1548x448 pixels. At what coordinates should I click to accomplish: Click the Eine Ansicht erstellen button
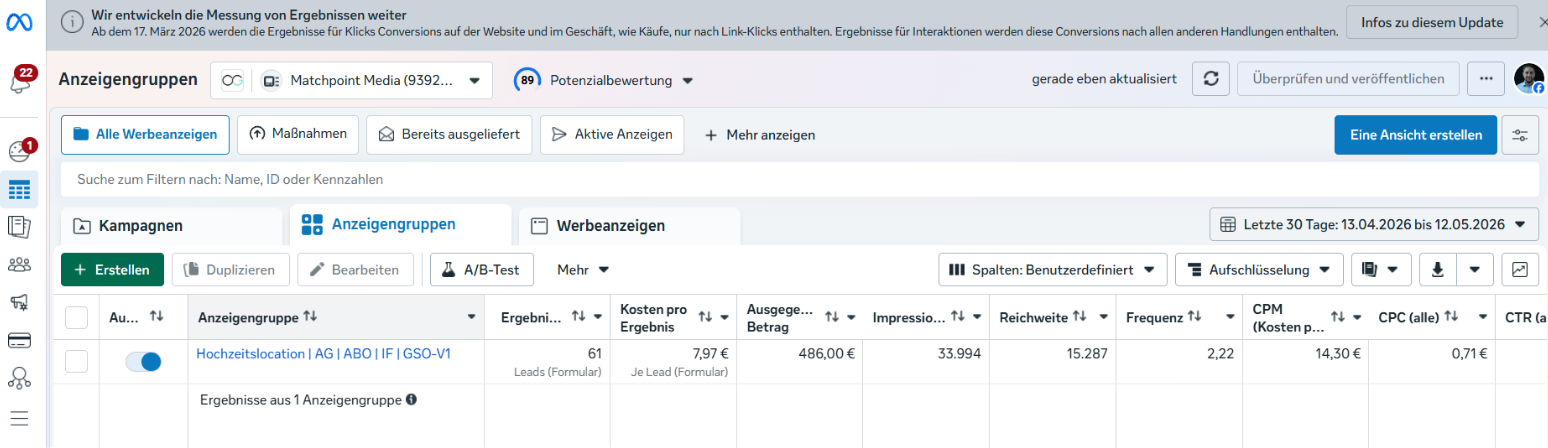[1415, 134]
